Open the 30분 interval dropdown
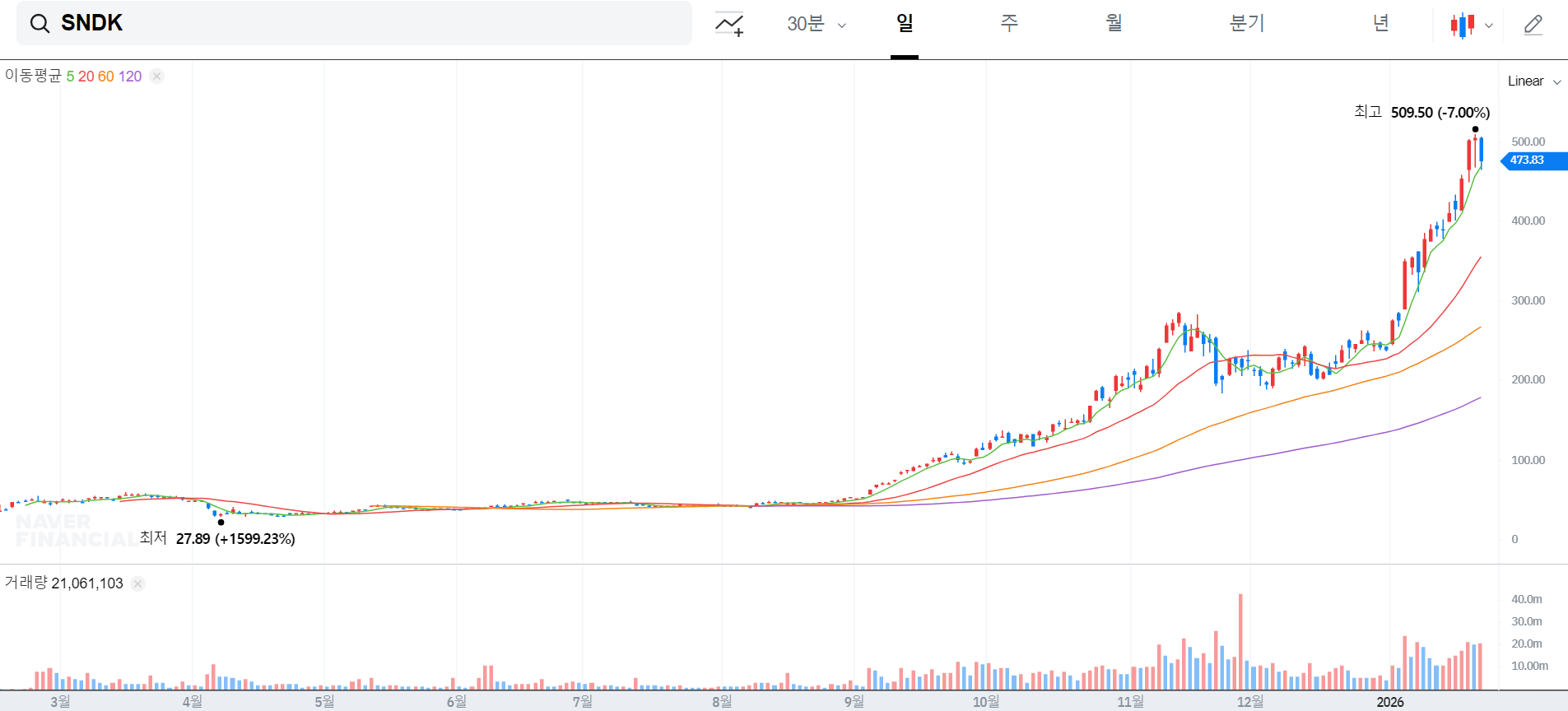The width and height of the screenshot is (1568, 711). 817,24
